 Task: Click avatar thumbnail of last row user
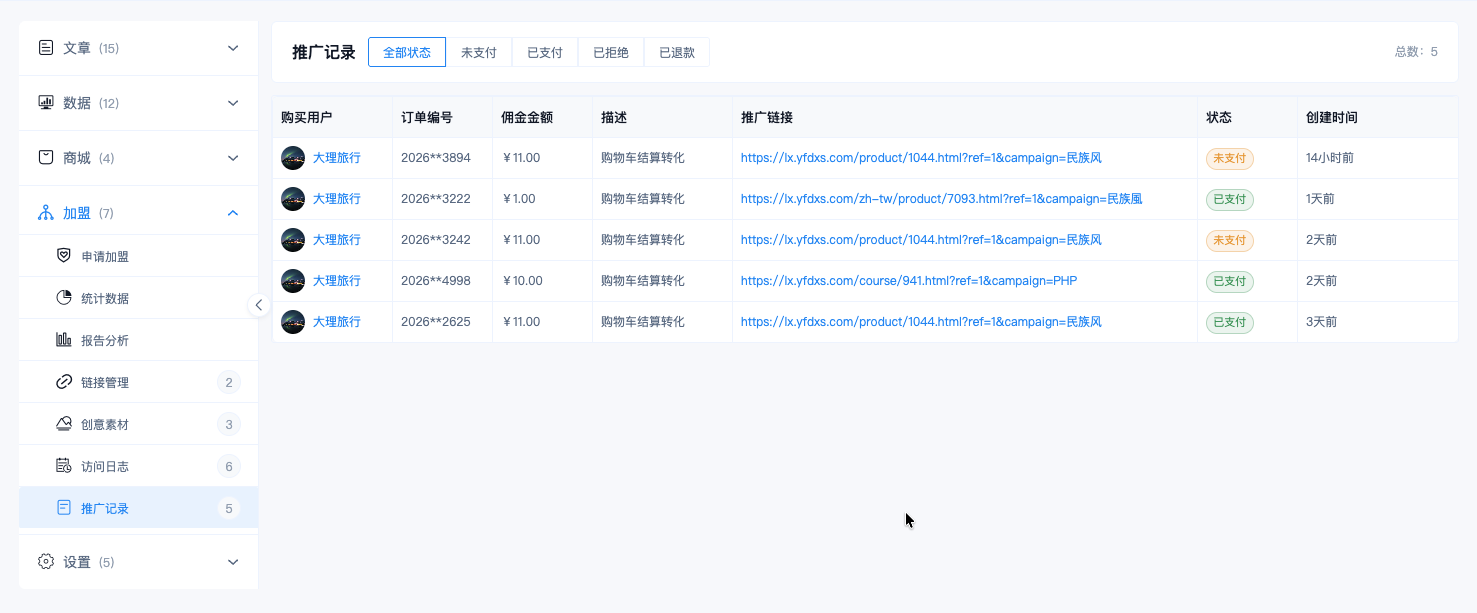(x=293, y=322)
